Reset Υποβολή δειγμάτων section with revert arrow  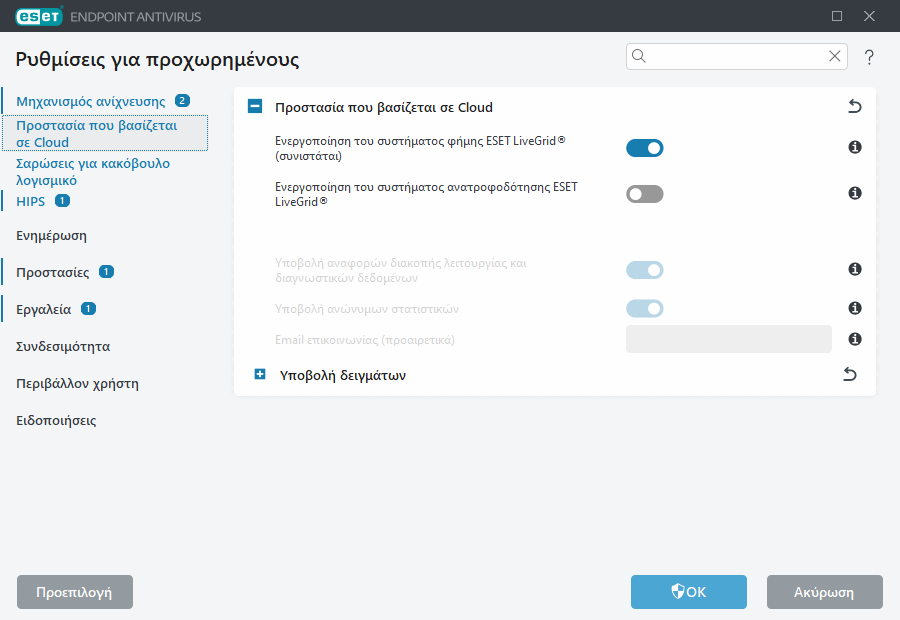click(x=849, y=374)
